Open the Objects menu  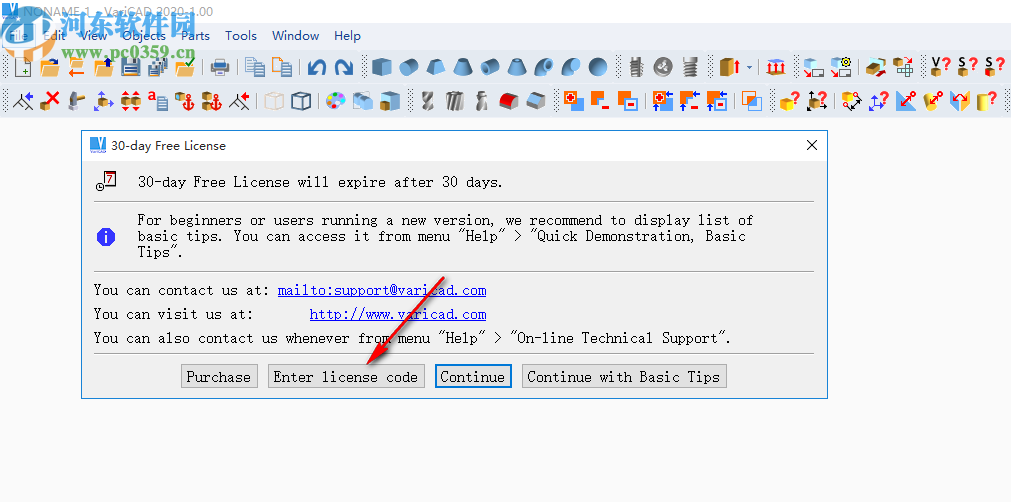[144, 36]
